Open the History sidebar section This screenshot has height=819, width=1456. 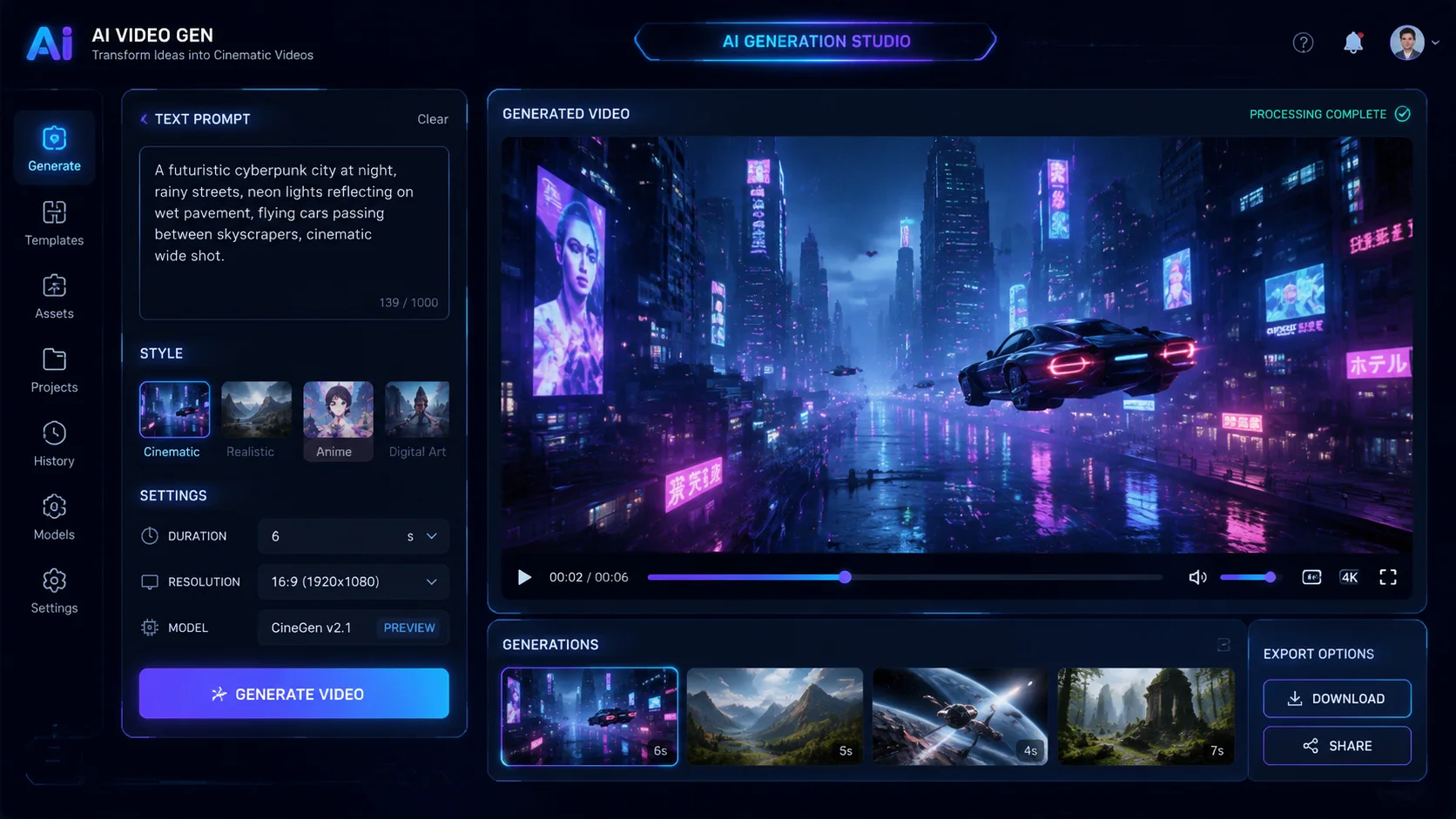tap(54, 445)
